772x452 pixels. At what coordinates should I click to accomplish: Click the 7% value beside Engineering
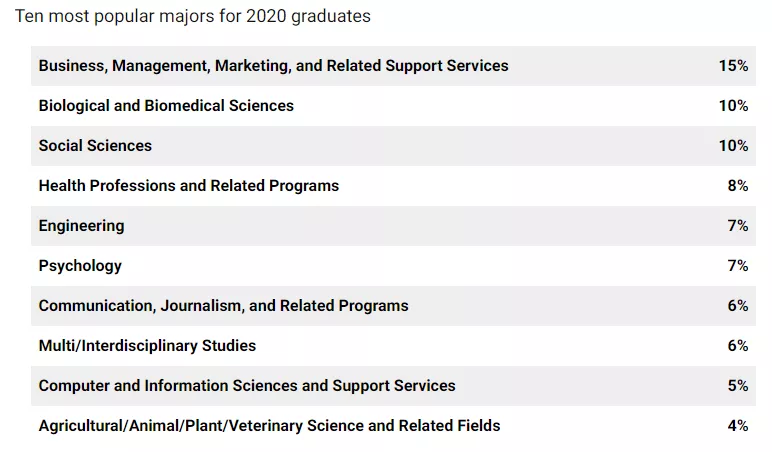pos(738,226)
